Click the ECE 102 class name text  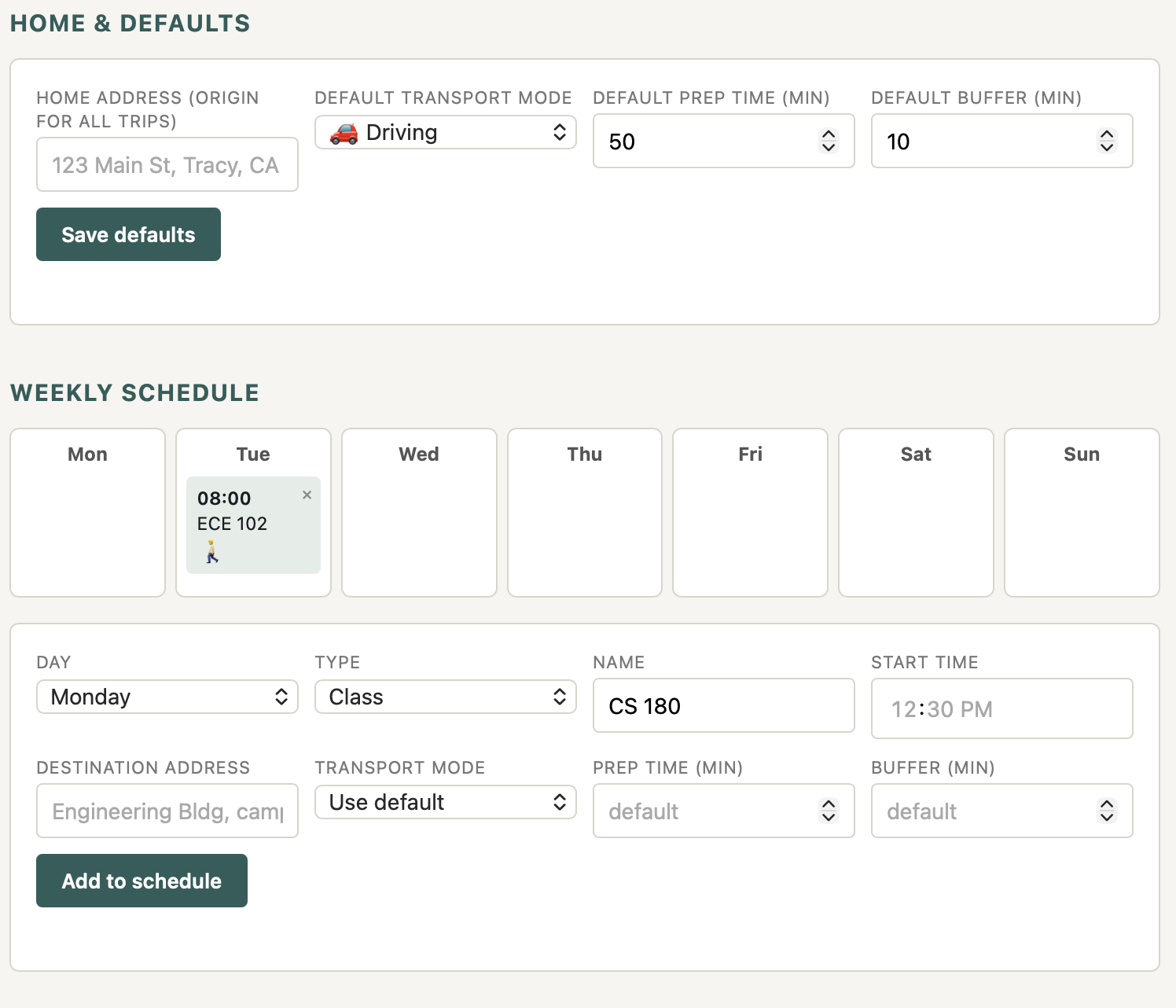[x=232, y=524]
